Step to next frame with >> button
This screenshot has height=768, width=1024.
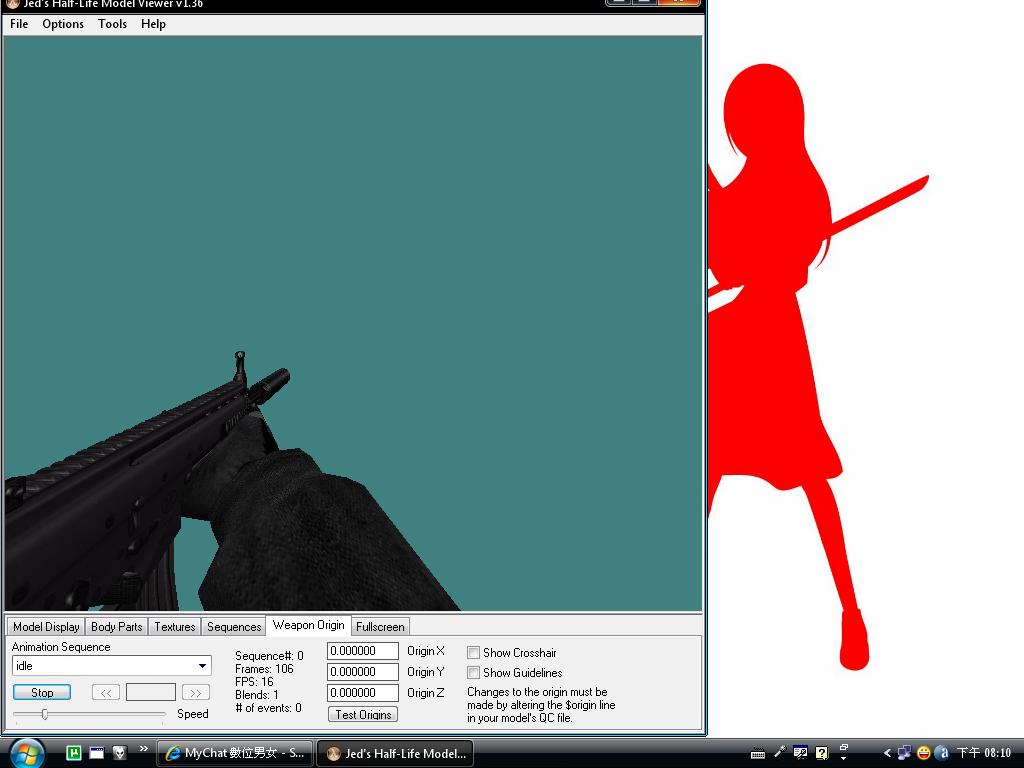(x=196, y=692)
